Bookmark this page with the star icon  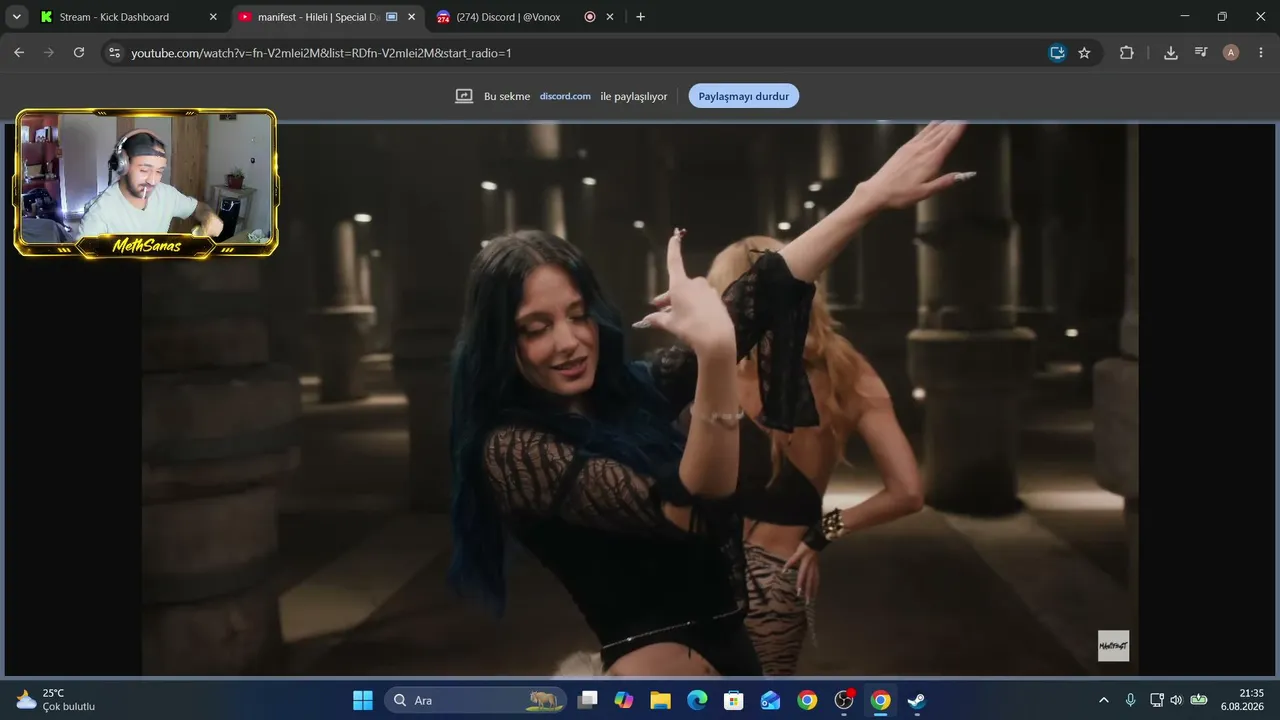pos(1084,53)
